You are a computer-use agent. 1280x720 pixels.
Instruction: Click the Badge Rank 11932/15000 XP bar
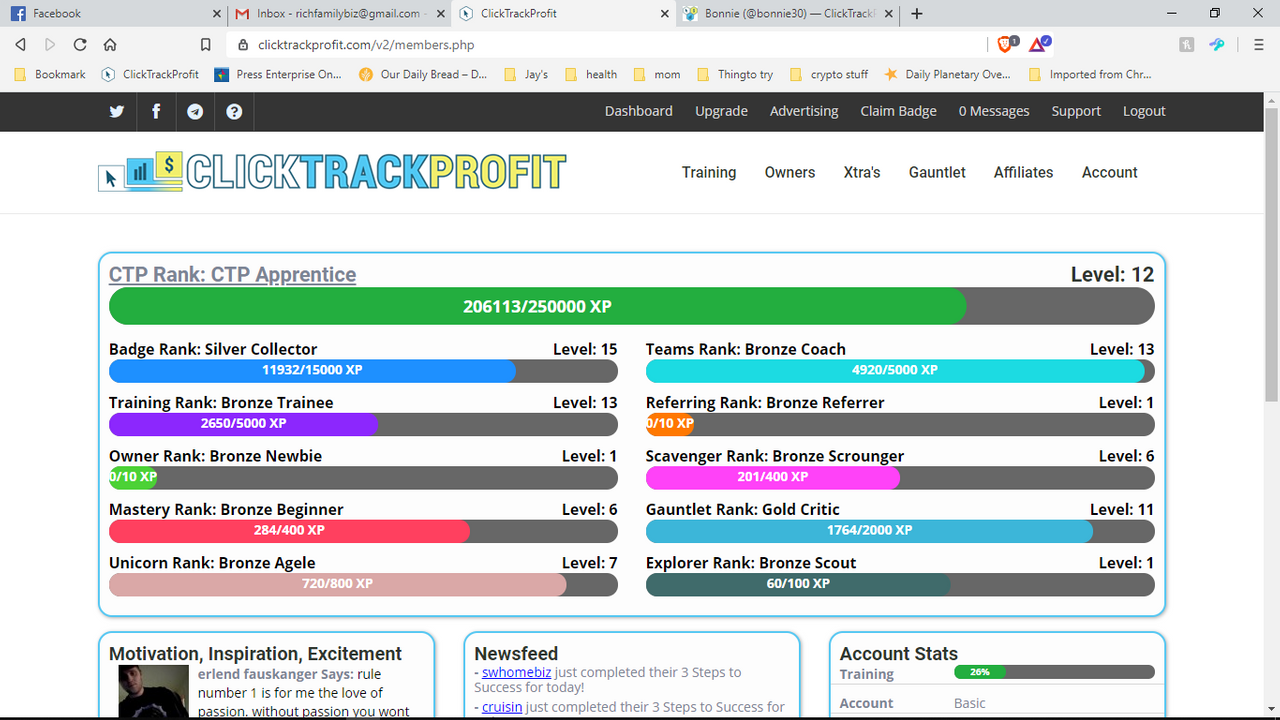(363, 370)
